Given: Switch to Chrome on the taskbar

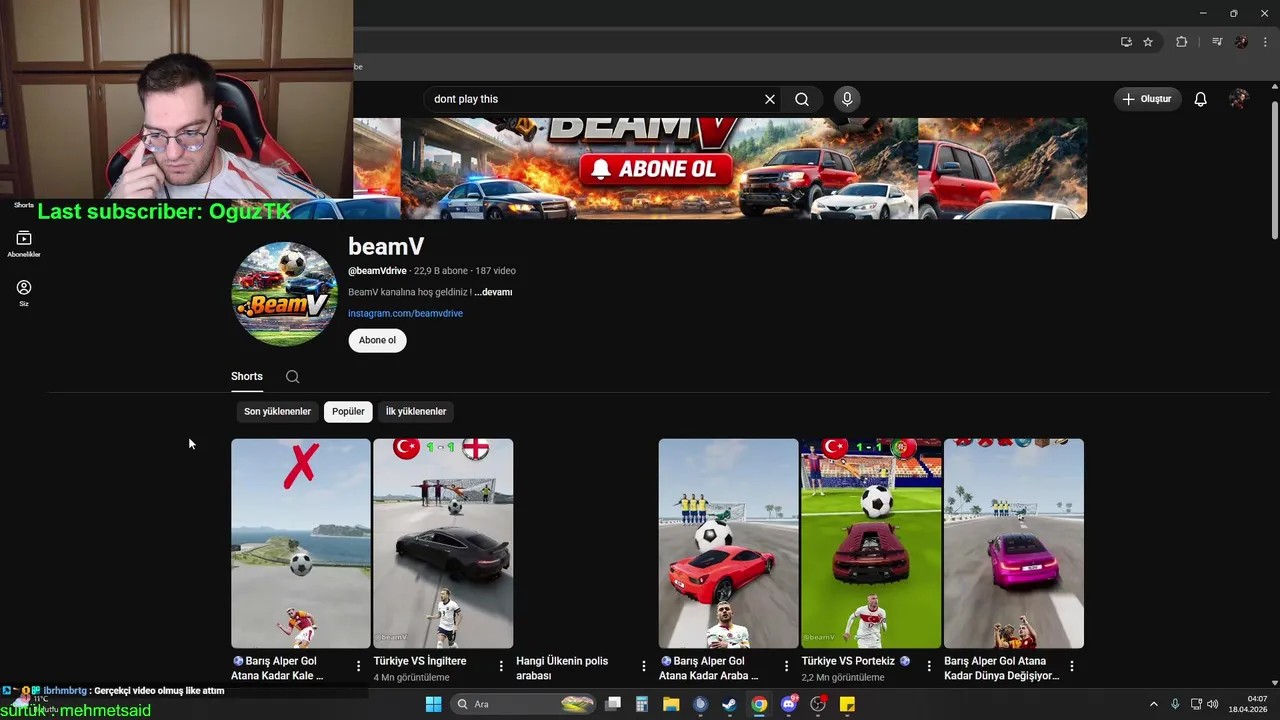Looking at the screenshot, I should coord(759,704).
